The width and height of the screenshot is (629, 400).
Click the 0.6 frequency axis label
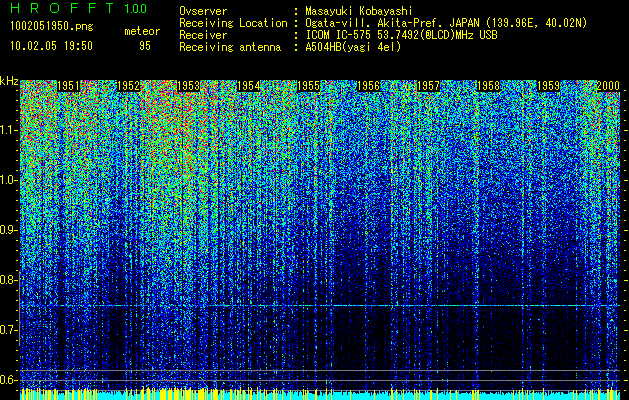pos(8,380)
